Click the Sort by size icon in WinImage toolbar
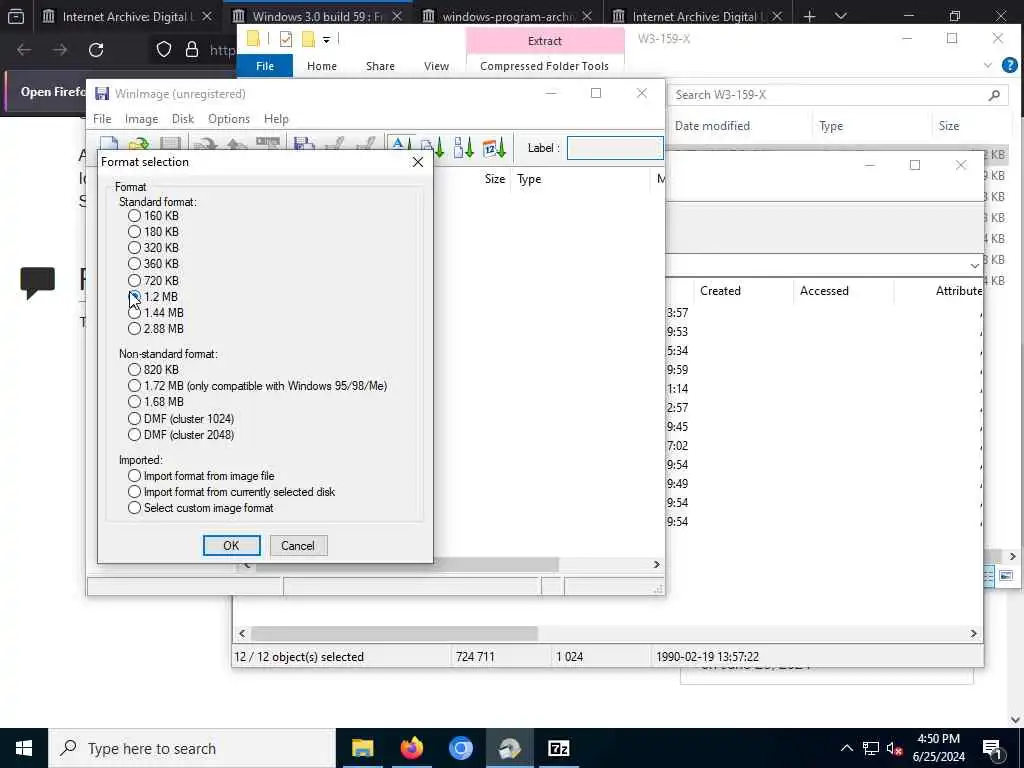This screenshot has width=1024, height=768. coord(463,147)
